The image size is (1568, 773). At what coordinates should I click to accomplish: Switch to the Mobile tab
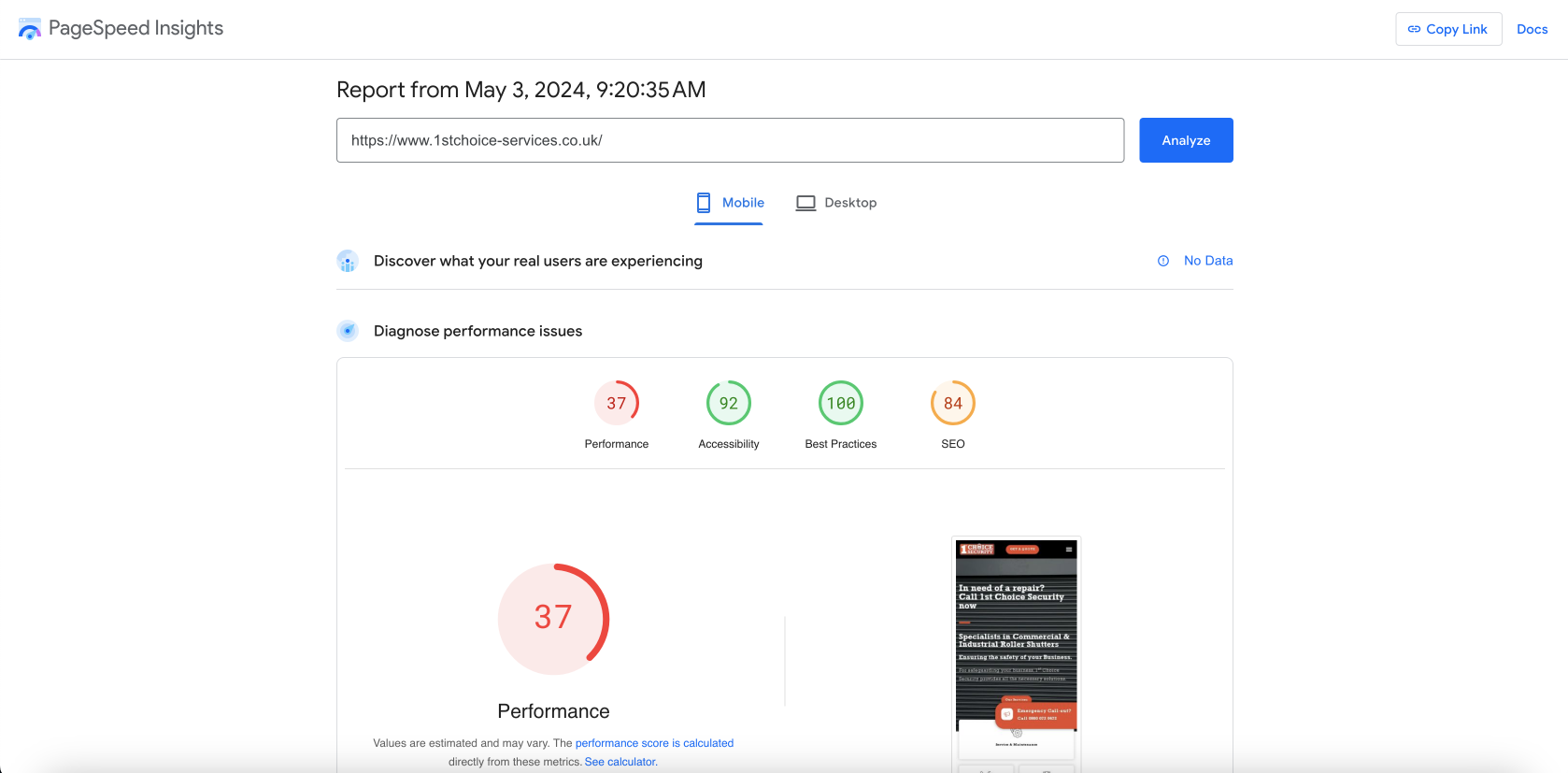click(729, 203)
